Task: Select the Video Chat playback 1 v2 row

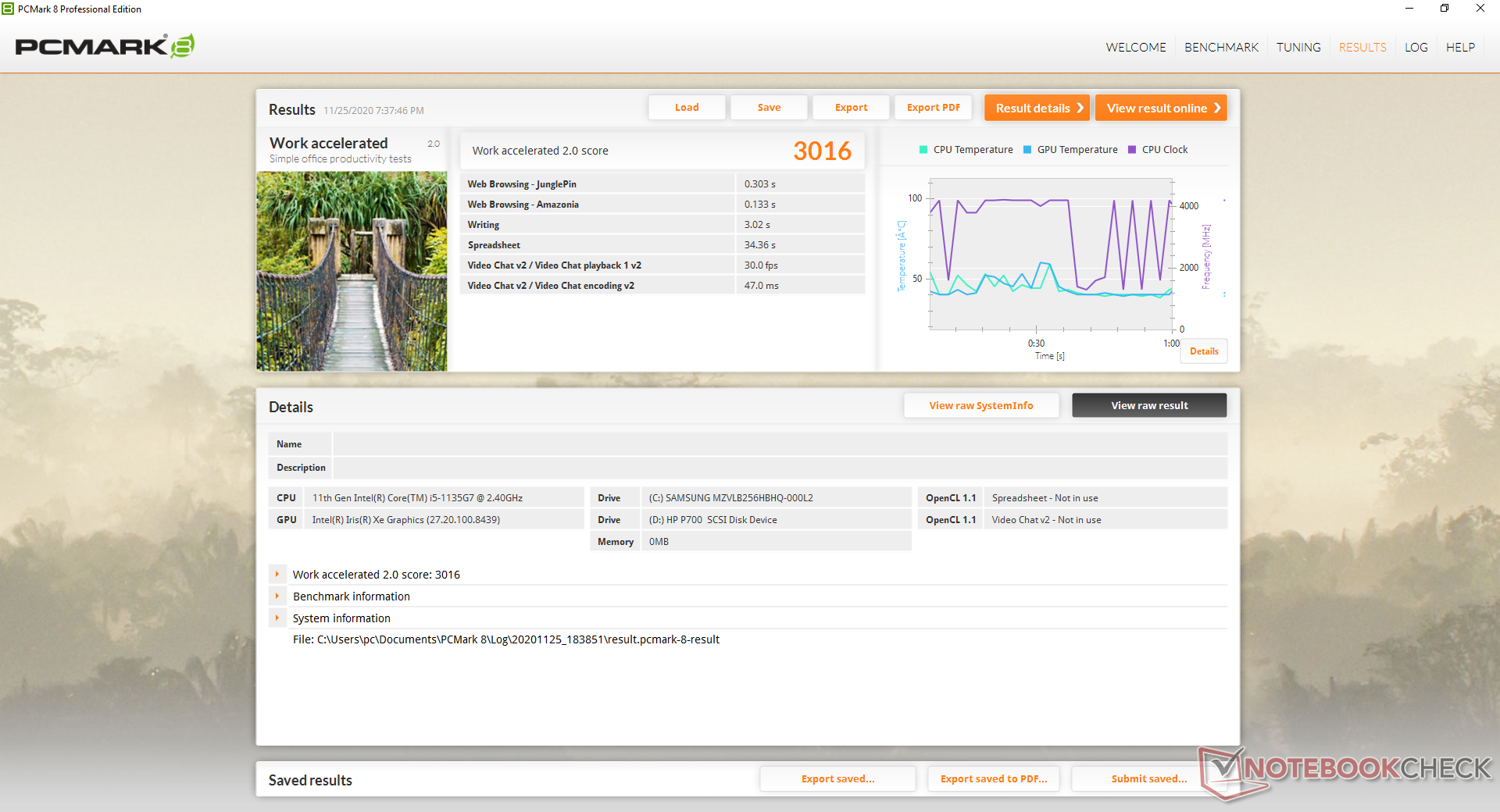Action: pyautogui.click(x=662, y=265)
